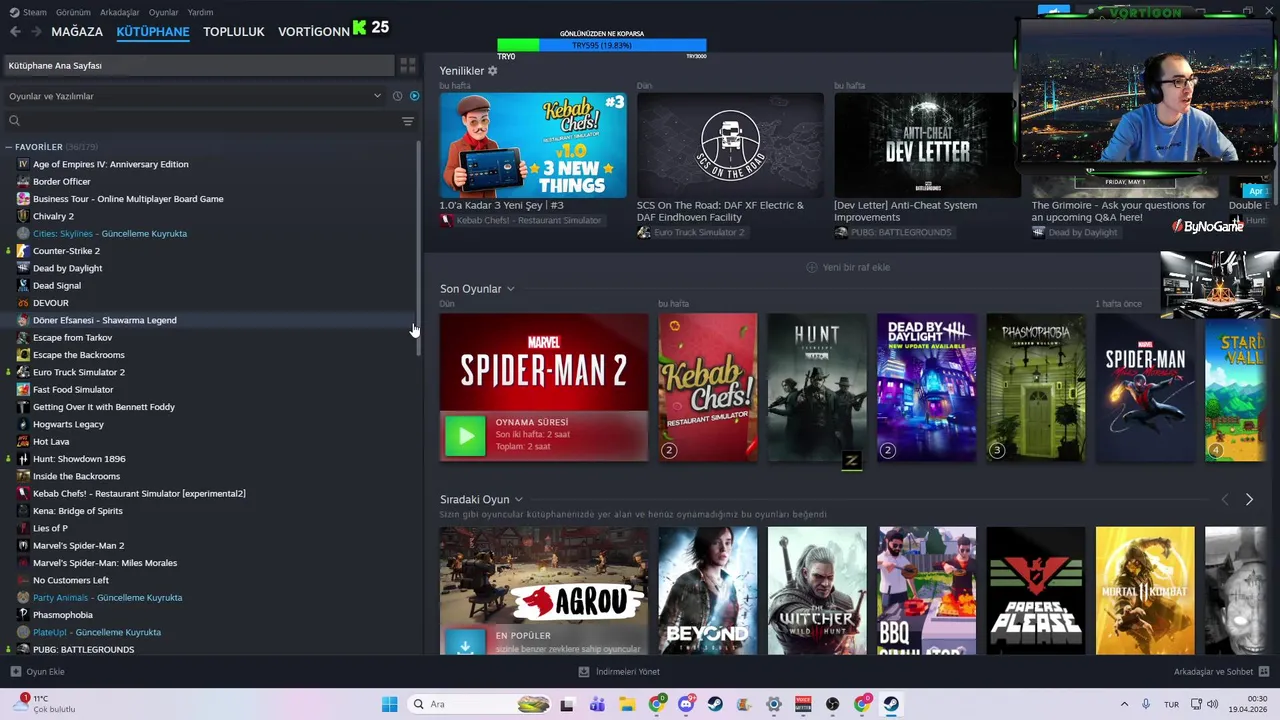Click the donation goal progress bar
Viewport: 1280px width, 720px height.
pyautogui.click(x=602, y=45)
